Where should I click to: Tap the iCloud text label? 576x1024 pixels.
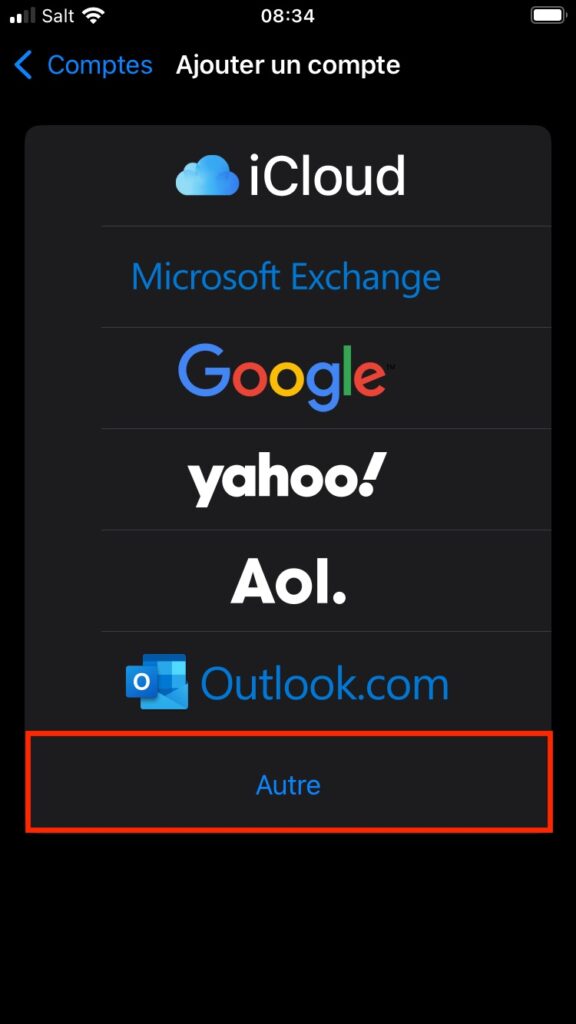tap(327, 176)
